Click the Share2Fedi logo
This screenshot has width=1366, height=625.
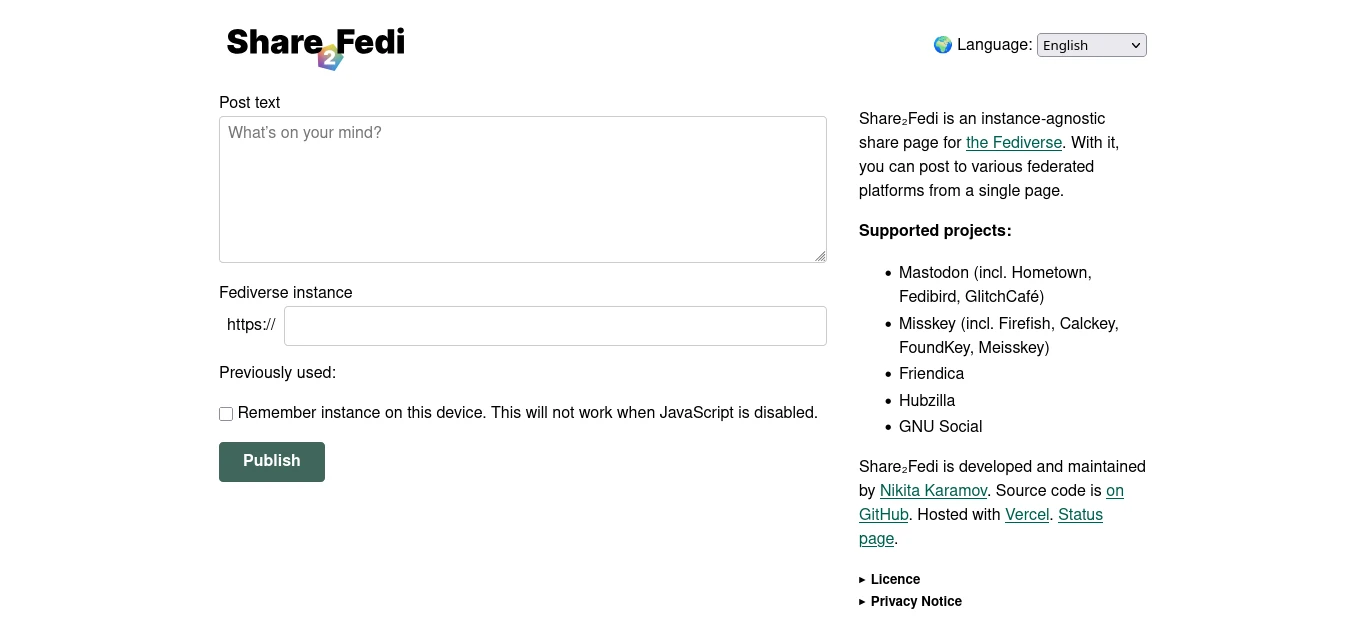click(x=315, y=46)
